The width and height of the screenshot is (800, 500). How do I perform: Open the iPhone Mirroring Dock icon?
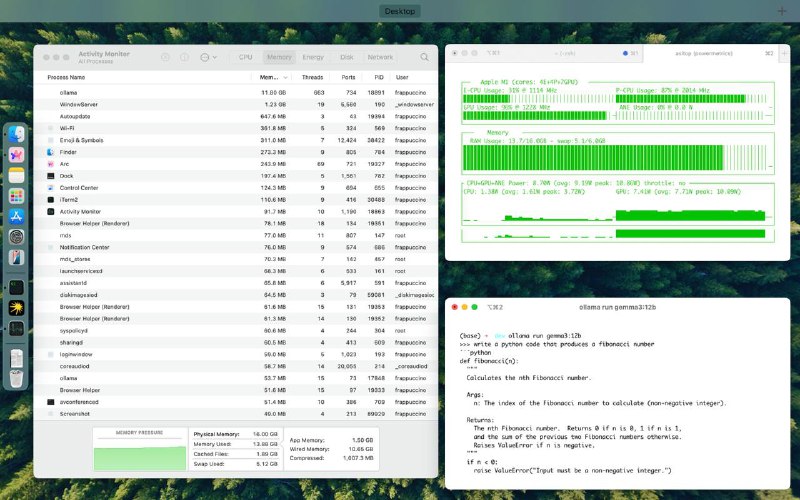click(x=16, y=257)
